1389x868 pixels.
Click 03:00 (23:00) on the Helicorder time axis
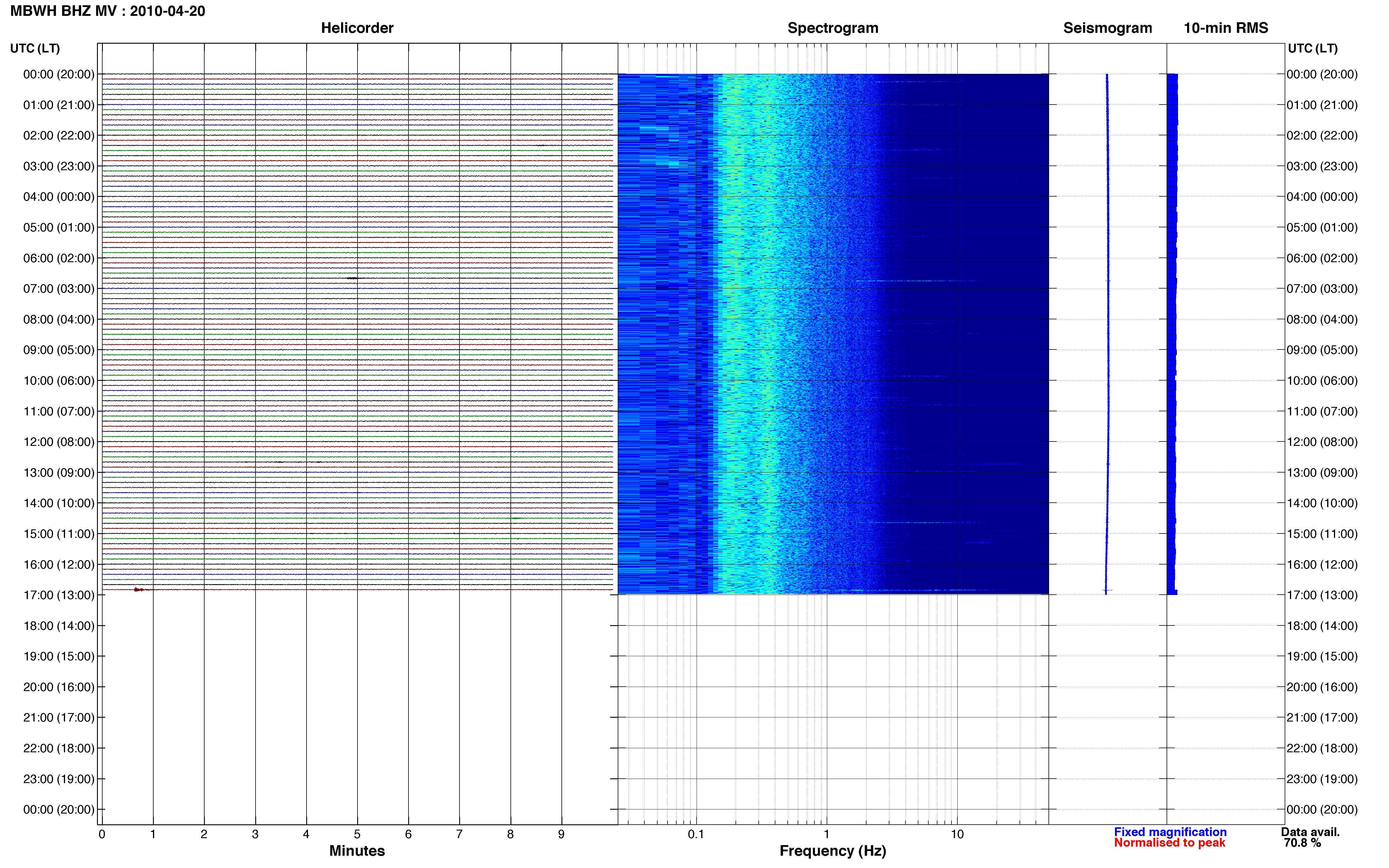click(x=59, y=166)
